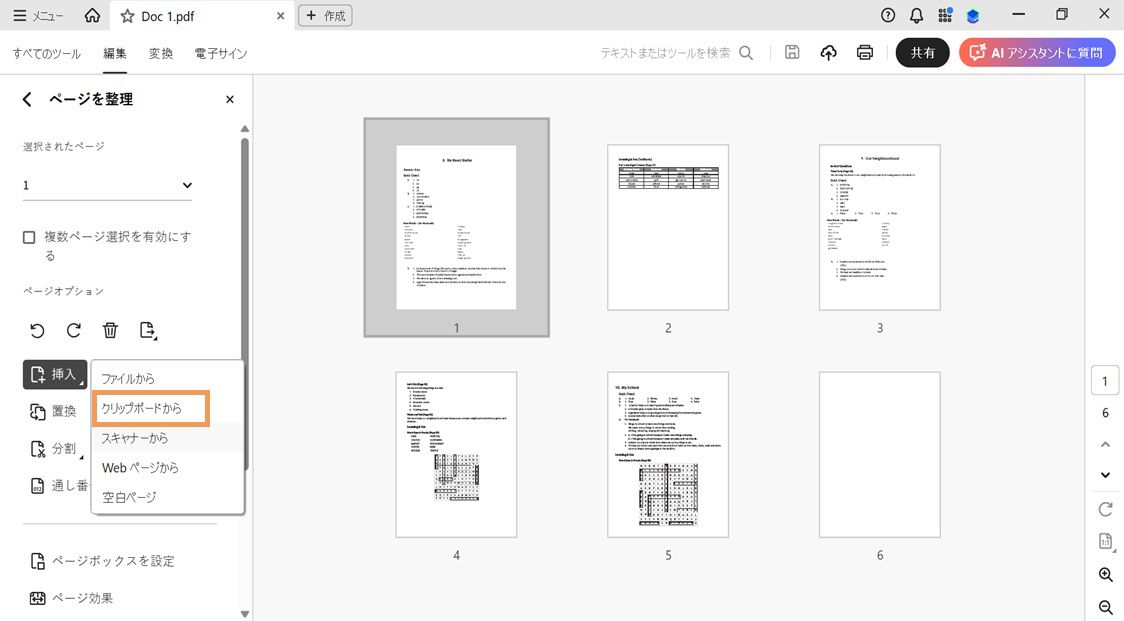1124x621 pixels.
Task: Switch to the 変換 tab
Action: click(x=160, y=53)
